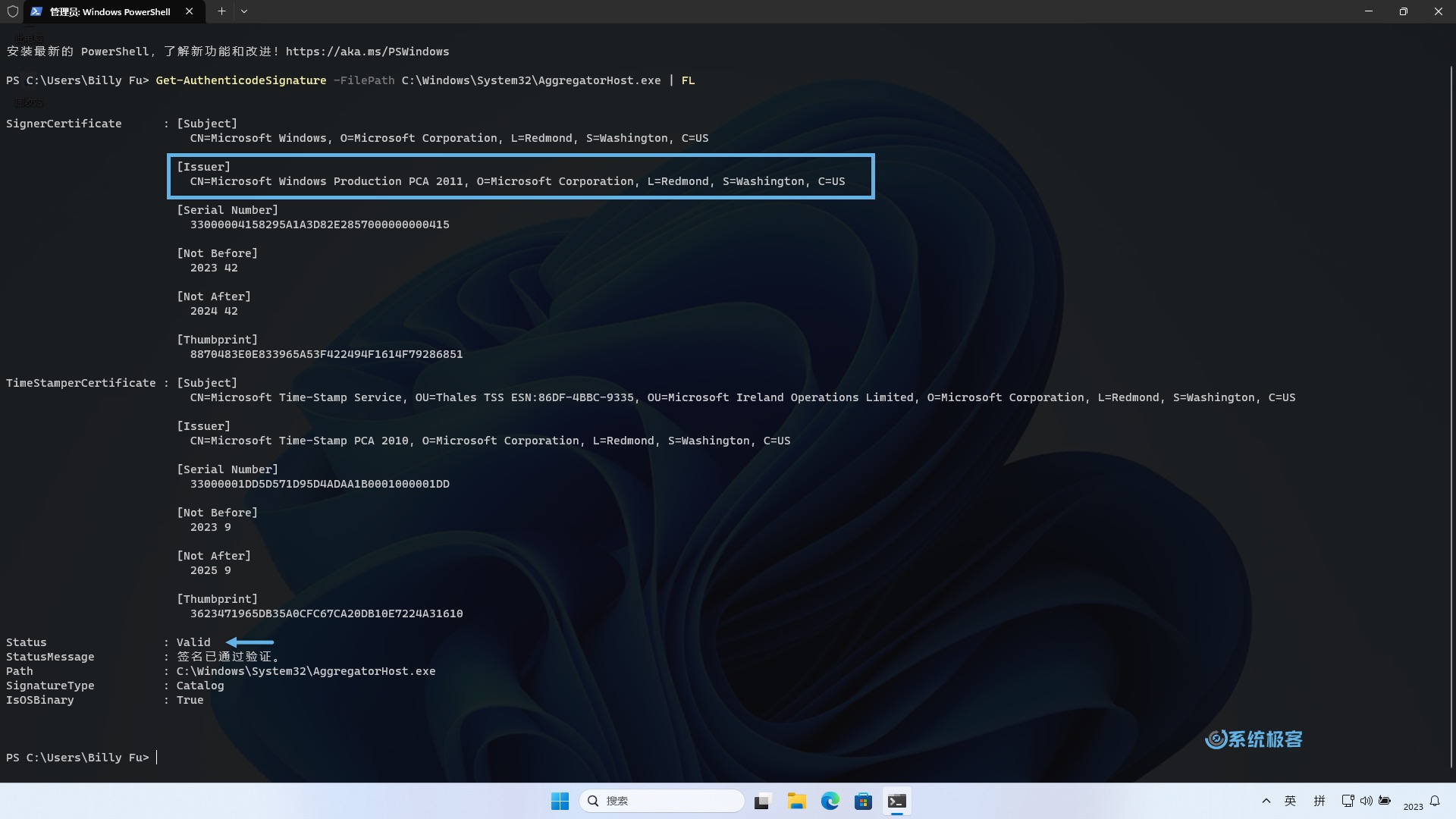Click the Microsoft Time-Stamp Service subject line
The image size is (1456, 819).
pyautogui.click(x=742, y=397)
